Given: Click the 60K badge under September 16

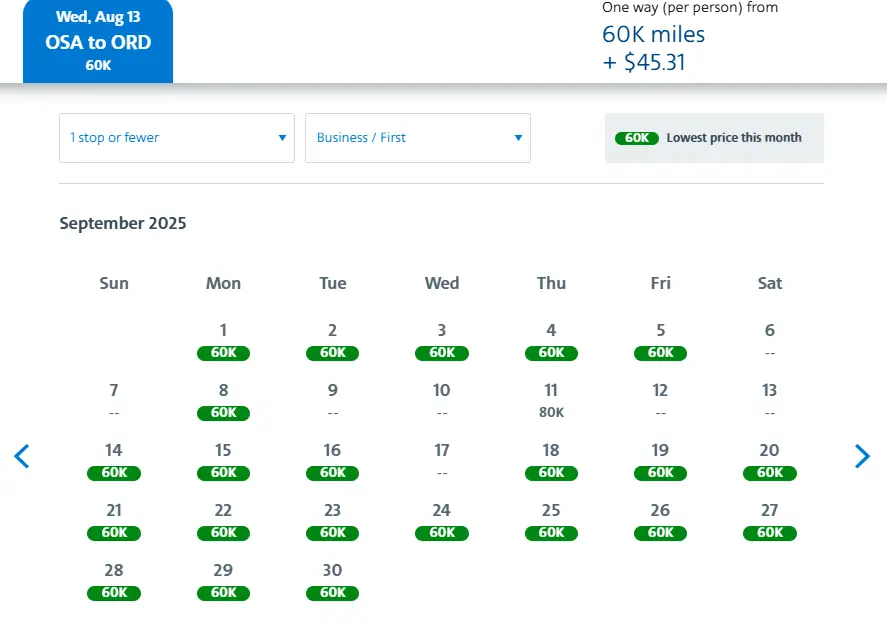Looking at the screenshot, I should click(x=332, y=473).
